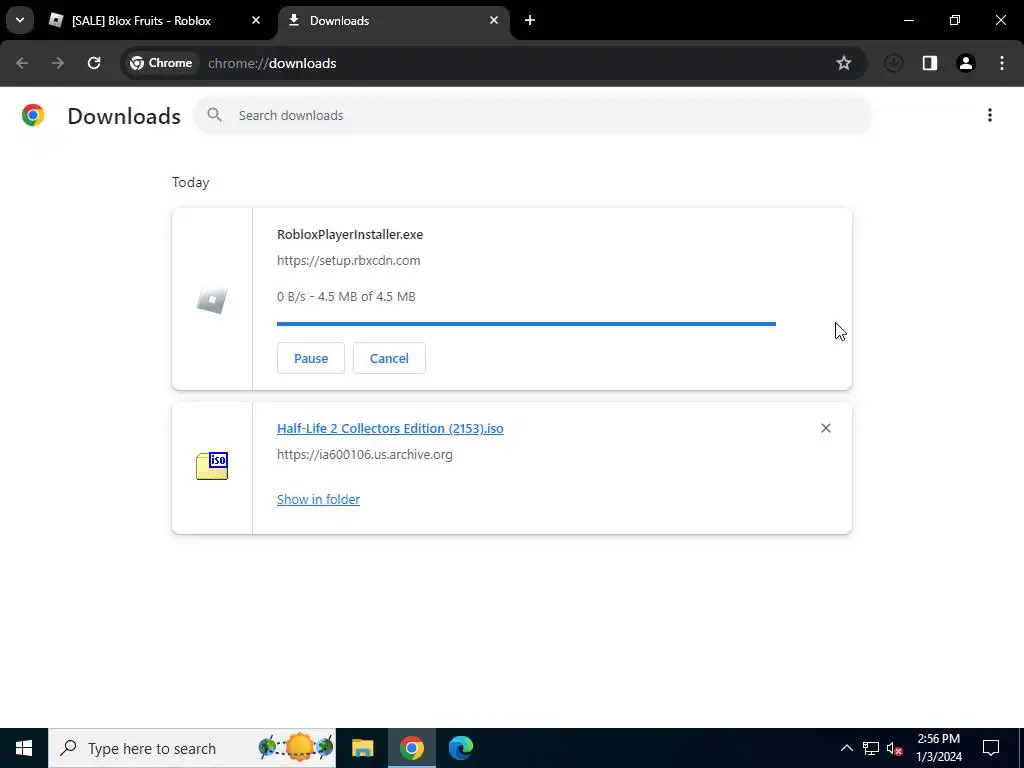1024x768 pixels.
Task: Click the download status text '4.5 MB of 4.5 MB'
Action: 366,296
